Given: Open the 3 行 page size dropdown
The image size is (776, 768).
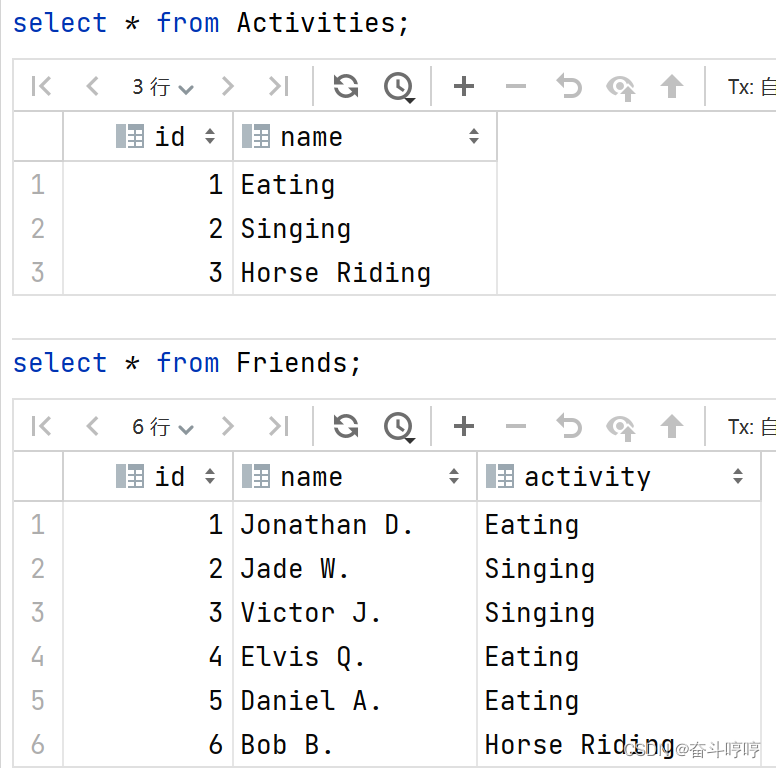Looking at the screenshot, I should click(162, 87).
